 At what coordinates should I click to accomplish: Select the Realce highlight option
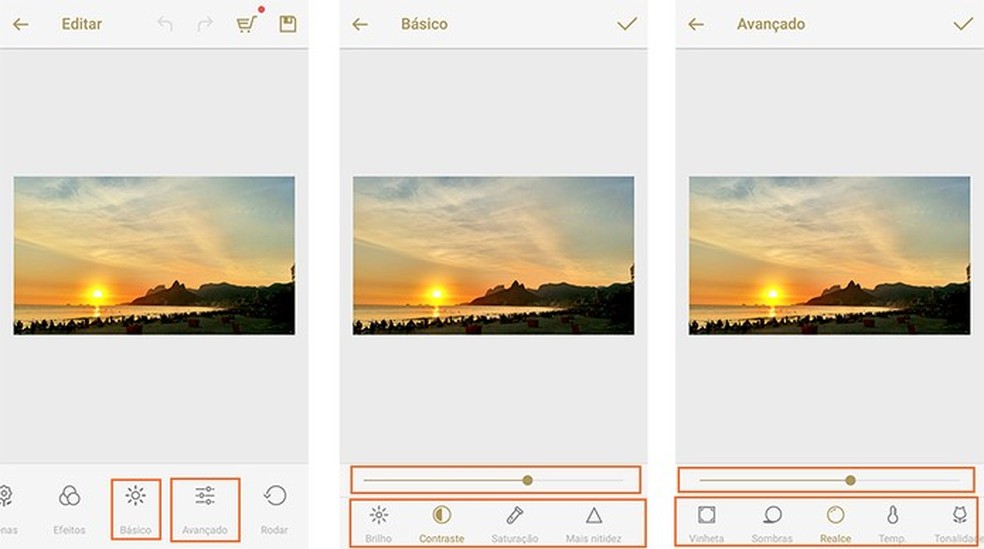(835, 525)
